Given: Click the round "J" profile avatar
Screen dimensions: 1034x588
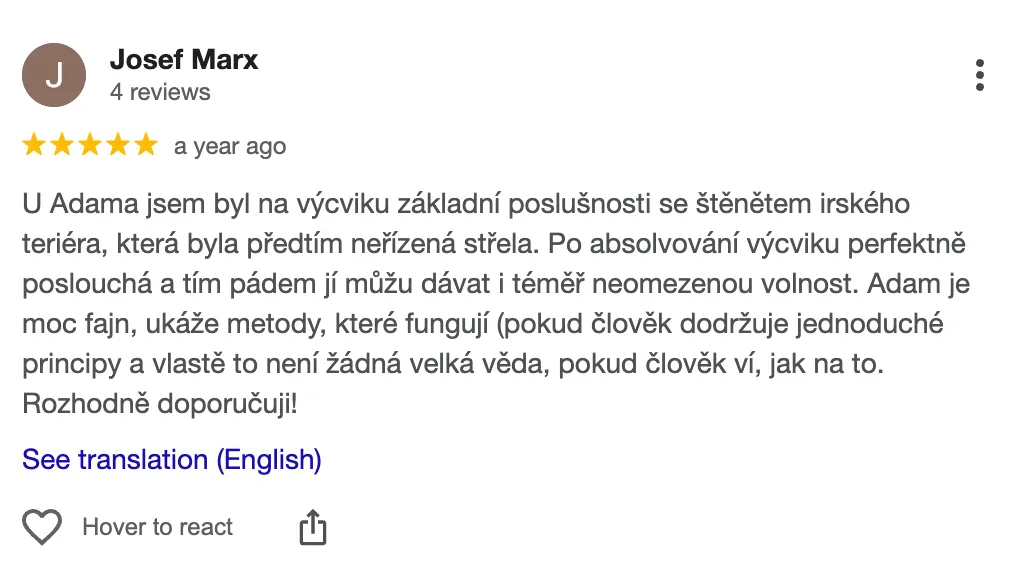Looking at the screenshot, I should coord(54,75).
